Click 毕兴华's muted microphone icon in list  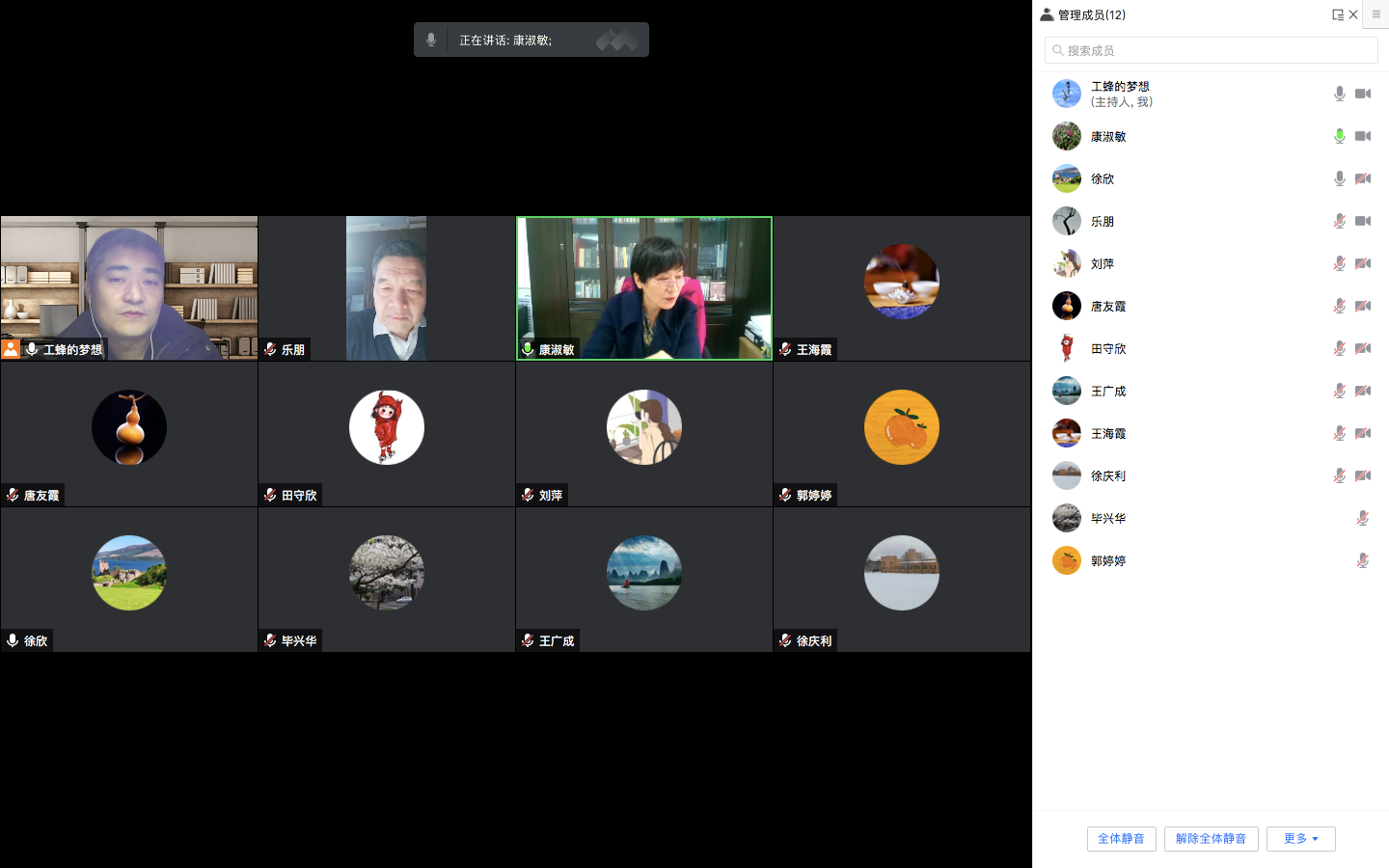coord(1362,518)
